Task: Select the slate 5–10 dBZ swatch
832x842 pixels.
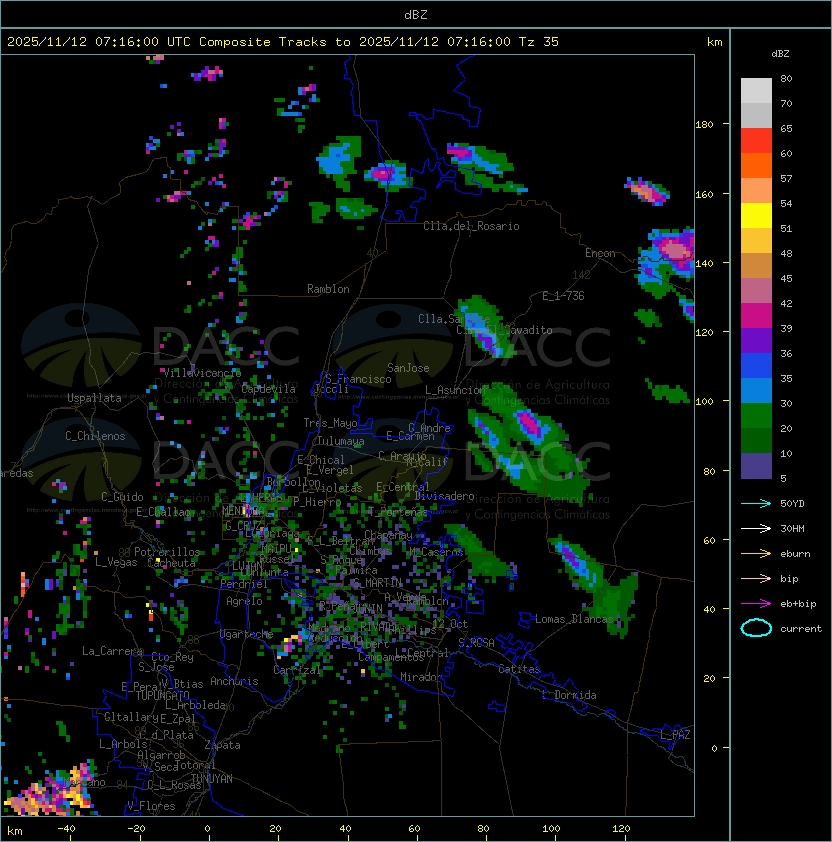Action: coord(756,466)
